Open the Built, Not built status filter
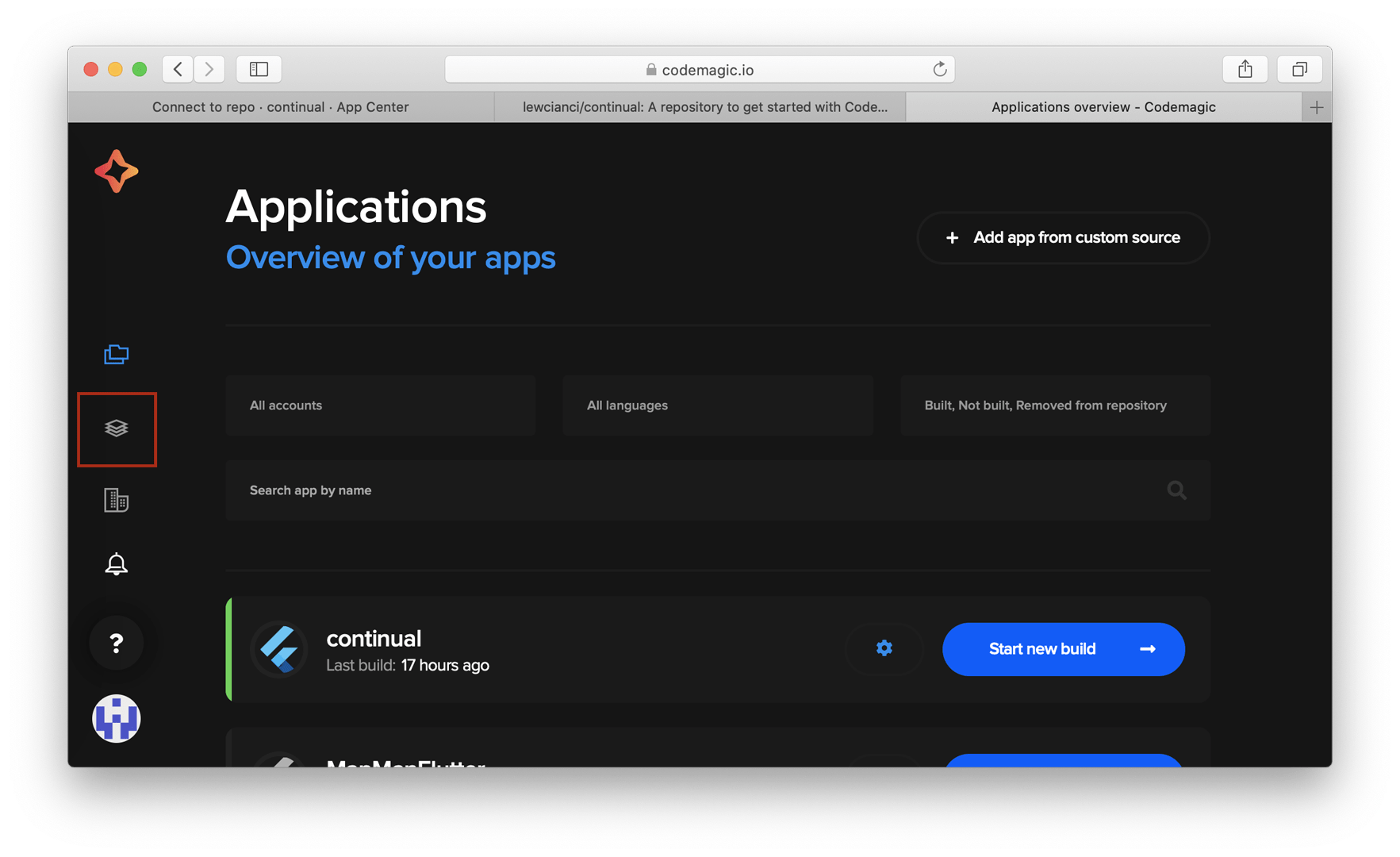This screenshot has height=857, width=1400. pyautogui.click(x=1055, y=405)
